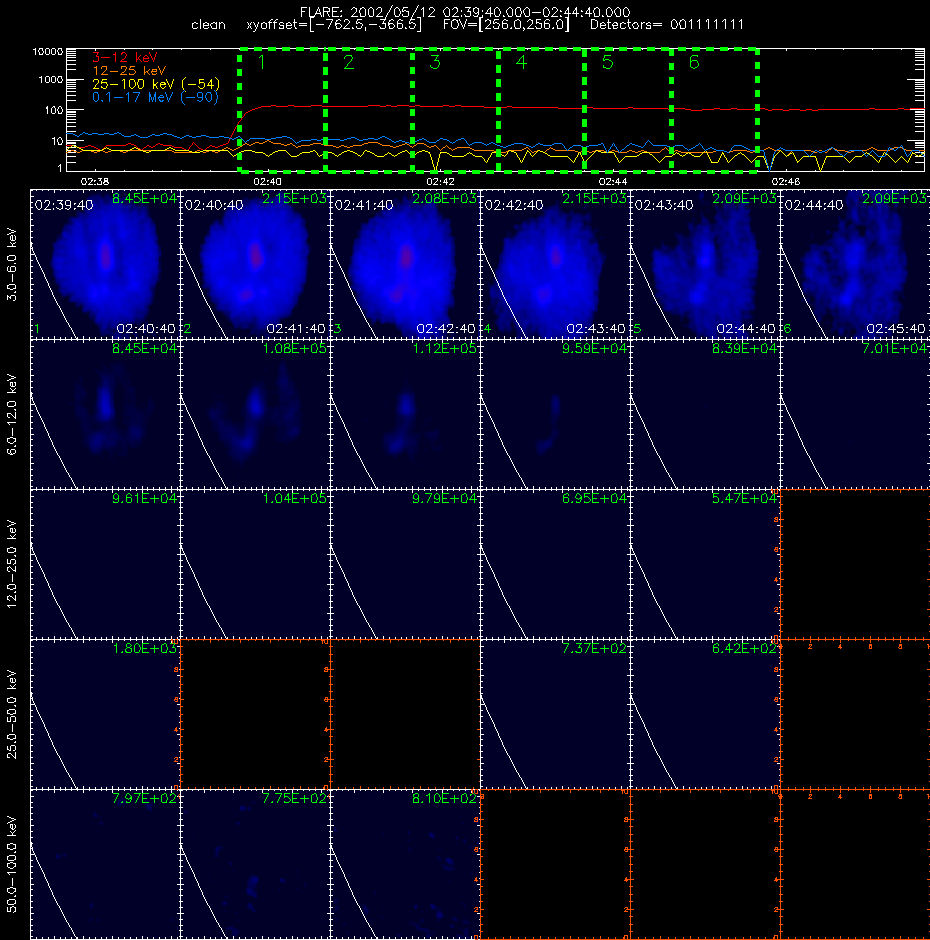The image size is (930, 940).
Task: Open the 3.0-6.0 keV image ending 02:45:40
Action: pyautogui.click(x=855, y=264)
